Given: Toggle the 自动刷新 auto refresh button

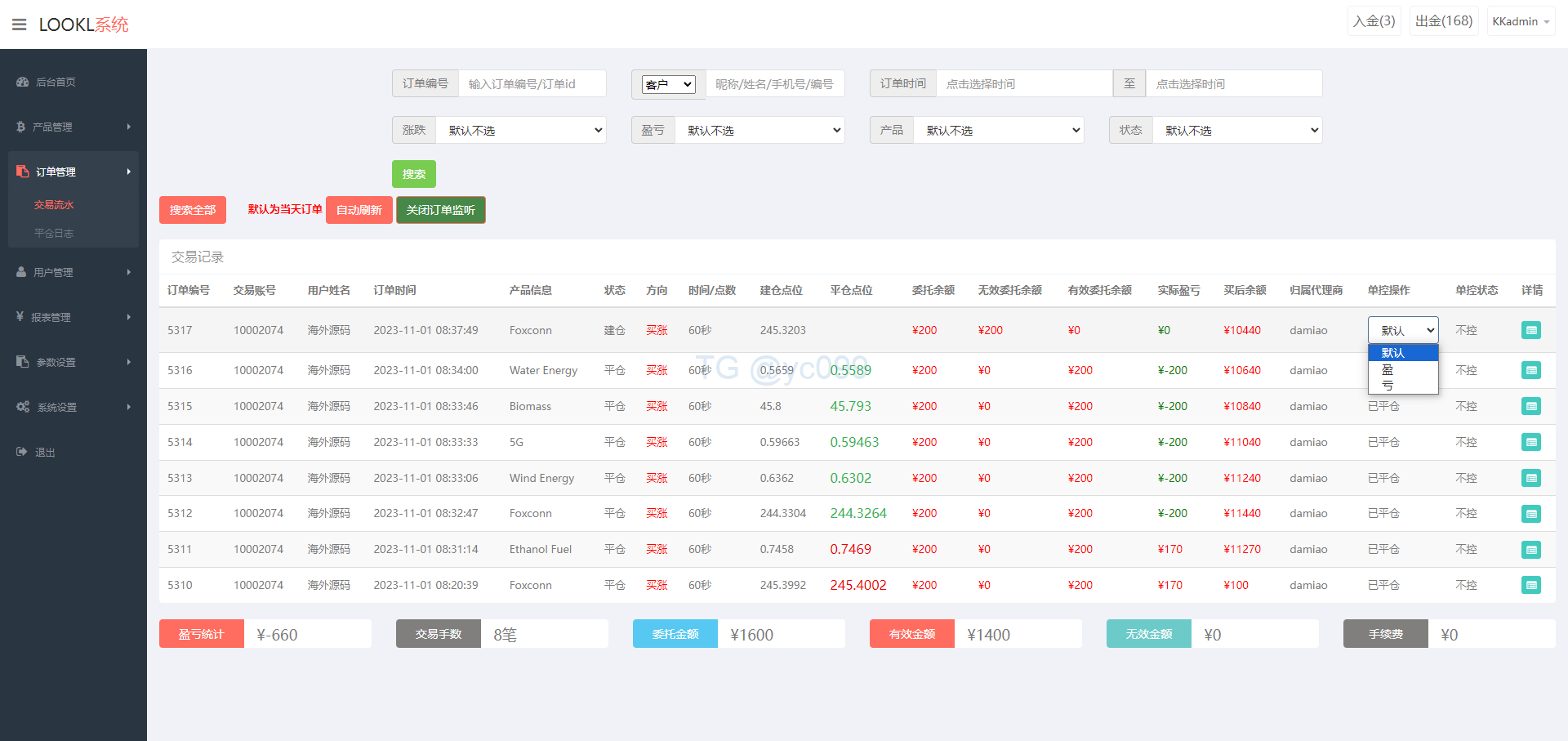Looking at the screenshot, I should click(x=359, y=210).
